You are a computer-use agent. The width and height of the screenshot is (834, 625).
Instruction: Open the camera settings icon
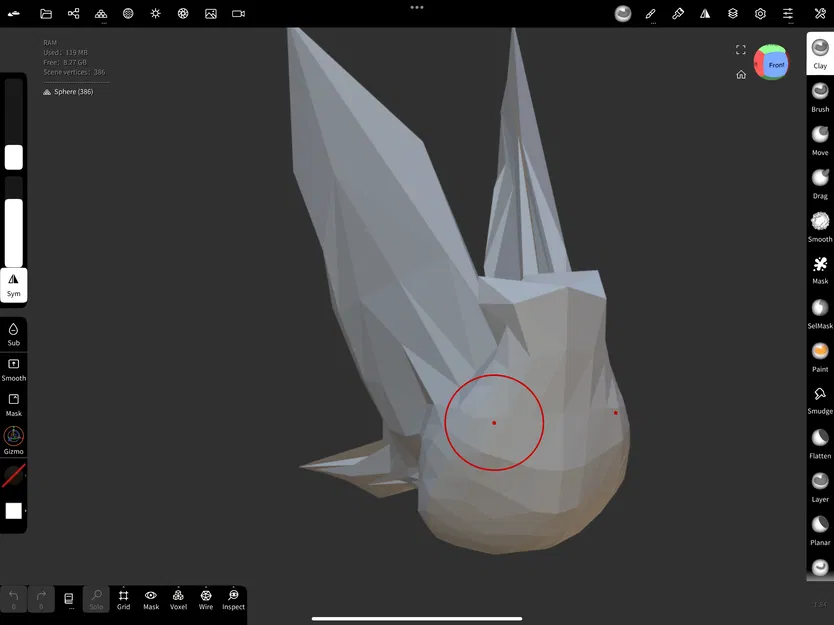tap(237, 13)
